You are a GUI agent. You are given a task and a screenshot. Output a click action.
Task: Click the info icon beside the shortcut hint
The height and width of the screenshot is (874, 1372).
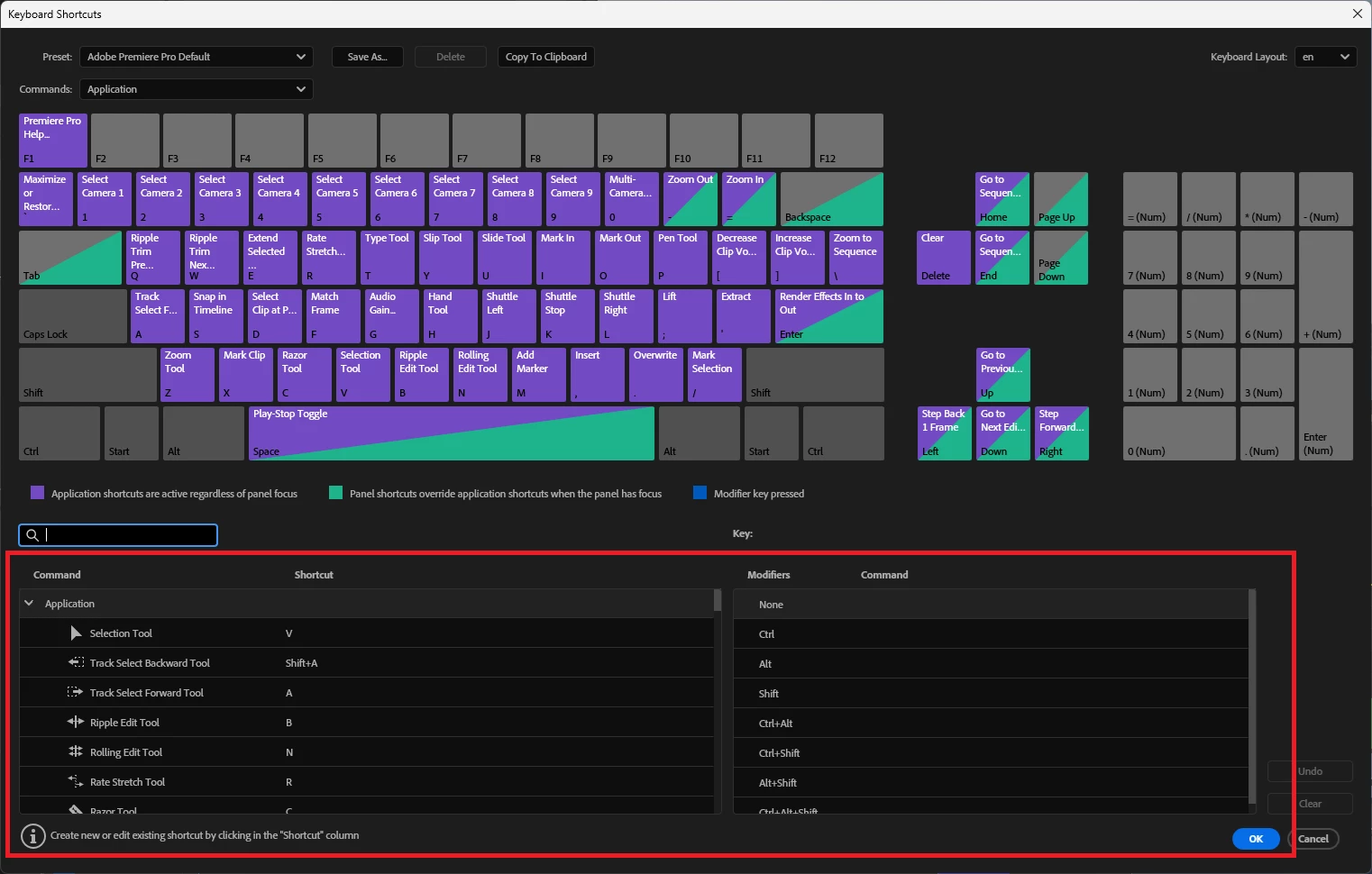(33, 836)
